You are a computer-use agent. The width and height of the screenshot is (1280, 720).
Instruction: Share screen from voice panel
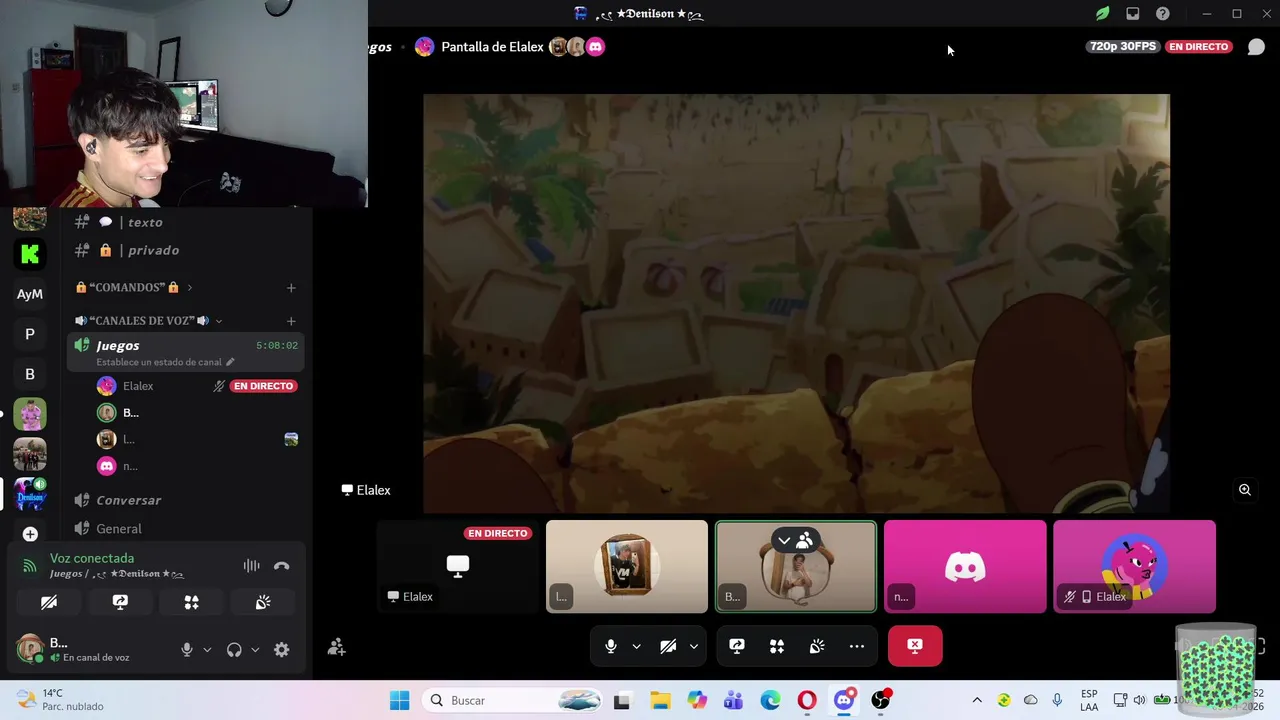[120, 602]
